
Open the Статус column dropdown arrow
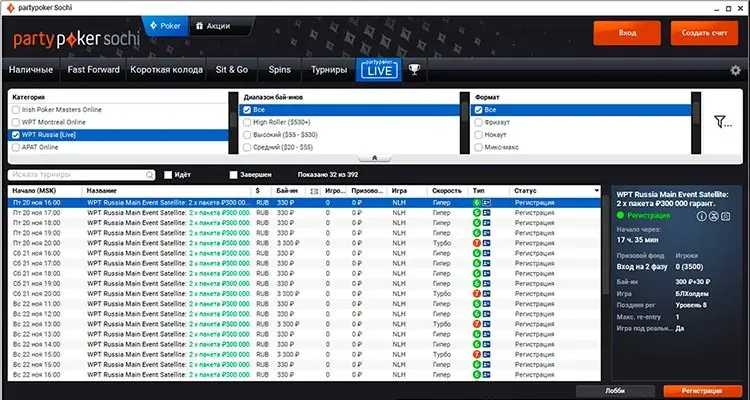coord(596,191)
